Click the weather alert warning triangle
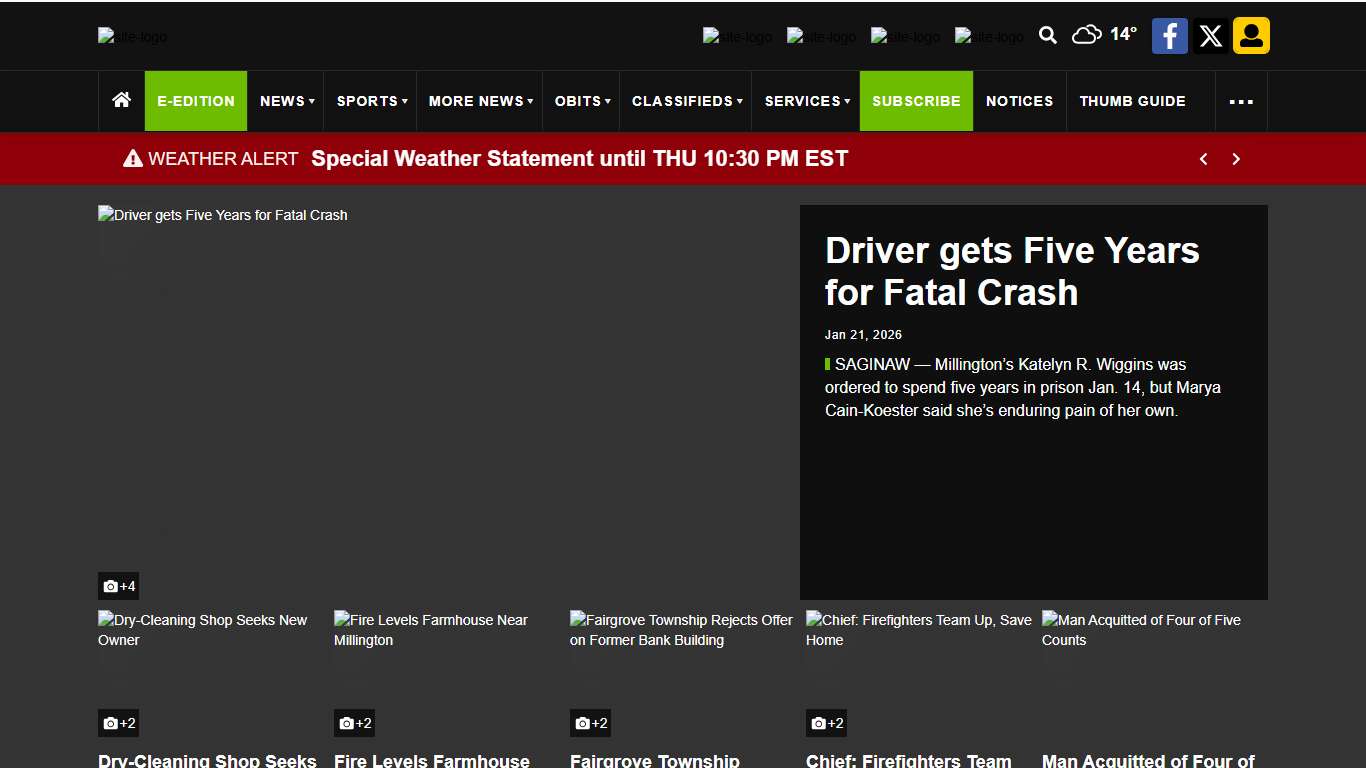 coord(133,159)
